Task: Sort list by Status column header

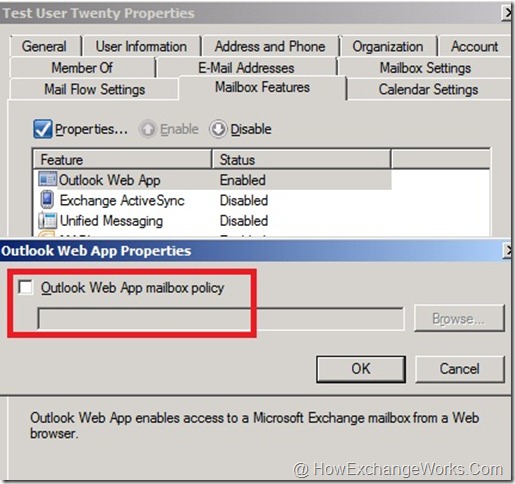Action: click(x=301, y=159)
